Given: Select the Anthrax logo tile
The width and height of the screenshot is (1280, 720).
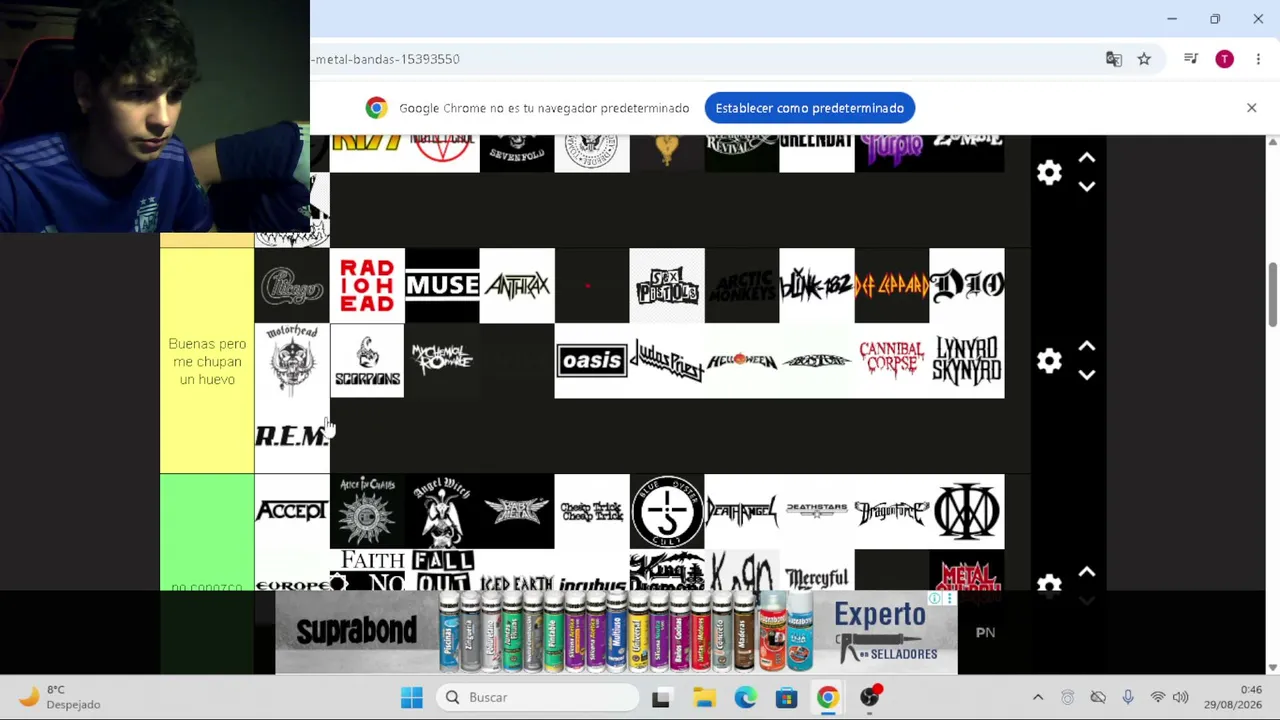Looking at the screenshot, I should pos(517,286).
